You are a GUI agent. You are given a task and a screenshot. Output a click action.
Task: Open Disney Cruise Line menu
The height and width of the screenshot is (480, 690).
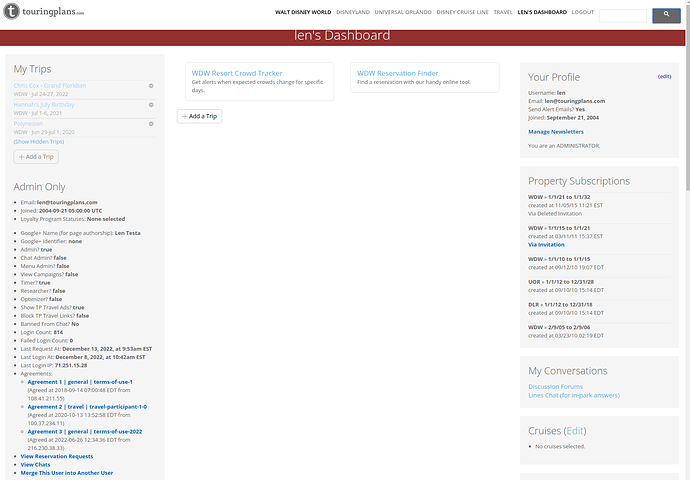click(462, 12)
